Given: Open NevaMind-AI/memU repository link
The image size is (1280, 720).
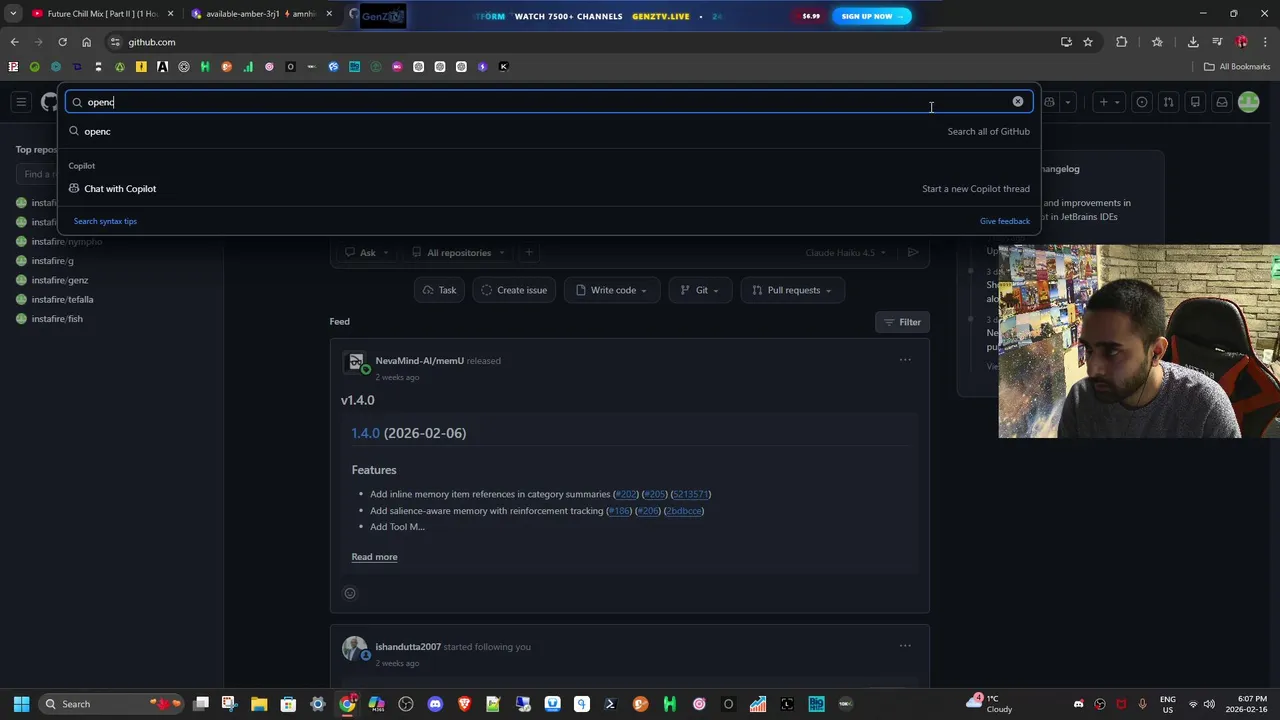Looking at the screenshot, I should pos(420,361).
